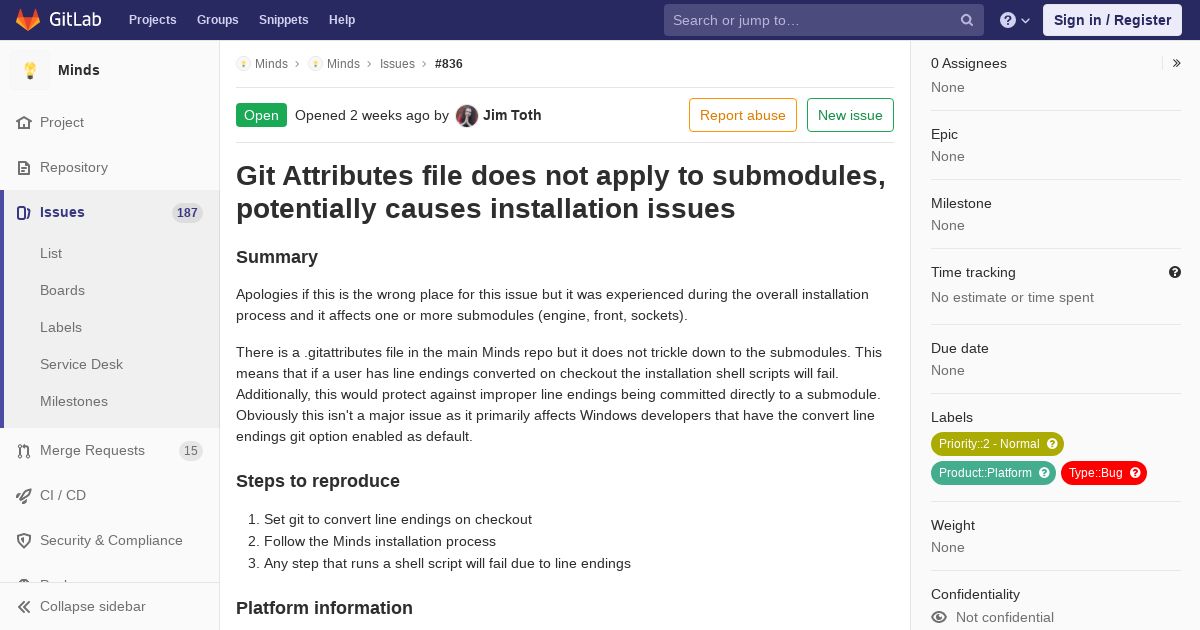Image resolution: width=1200 pixels, height=630 pixels.
Task: Click the Time tracking help icon
Action: click(x=1175, y=272)
